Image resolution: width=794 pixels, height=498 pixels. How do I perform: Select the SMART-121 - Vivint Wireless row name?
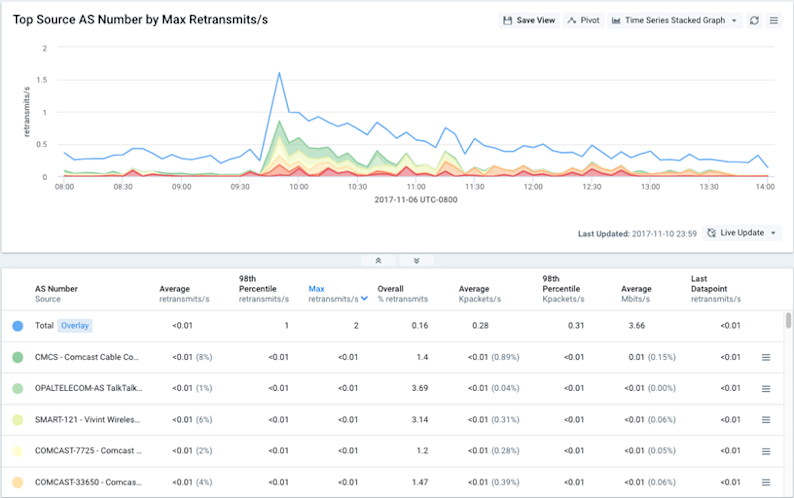click(87, 420)
